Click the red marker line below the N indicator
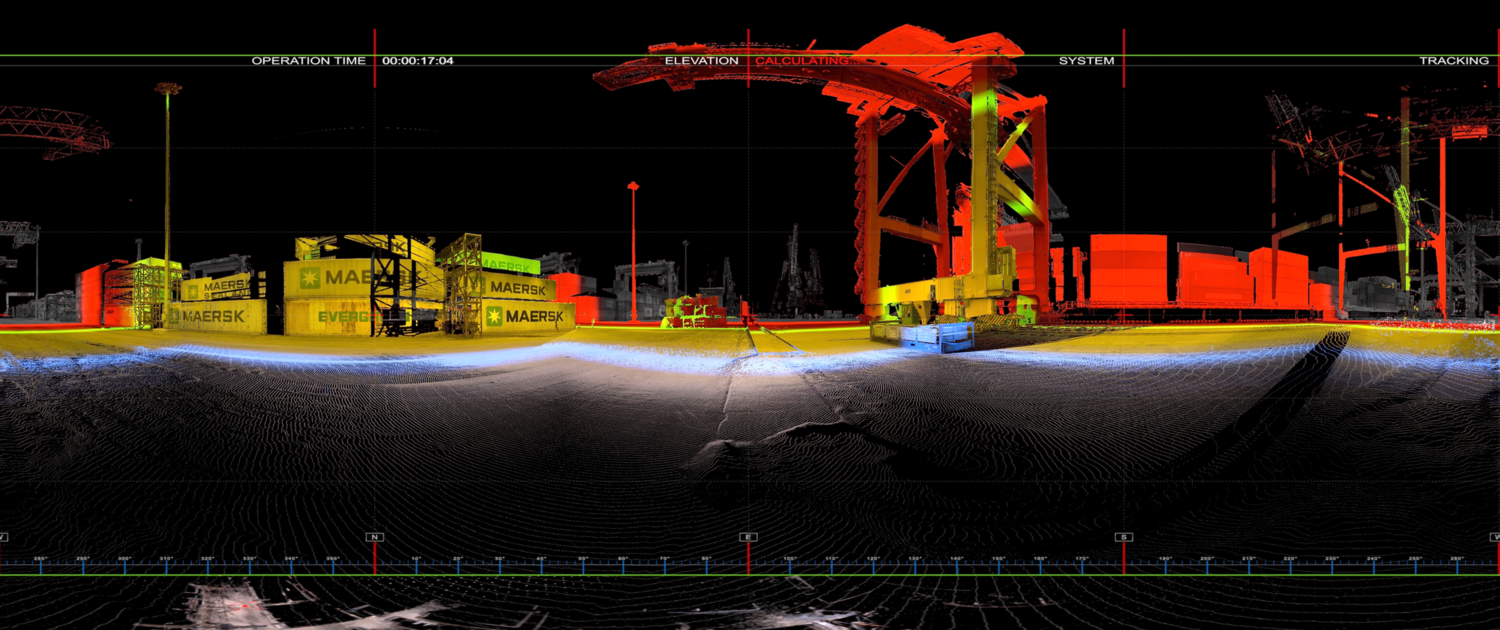1500x630 pixels. [373, 560]
